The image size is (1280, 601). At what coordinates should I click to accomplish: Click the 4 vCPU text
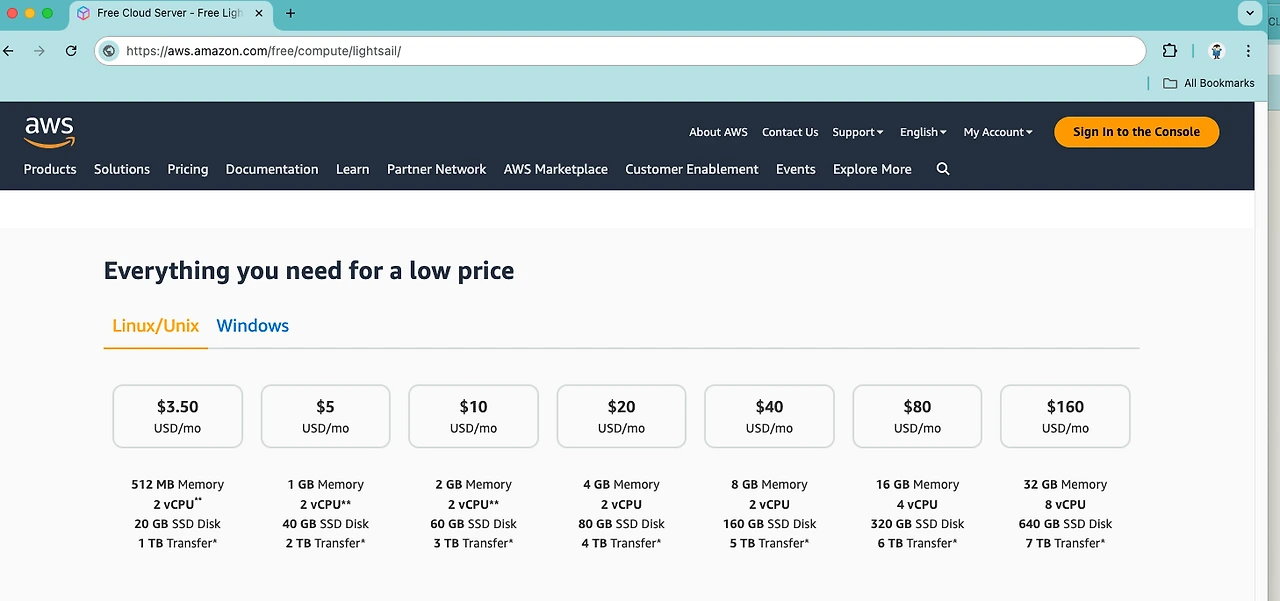click(x=917, y=504)
